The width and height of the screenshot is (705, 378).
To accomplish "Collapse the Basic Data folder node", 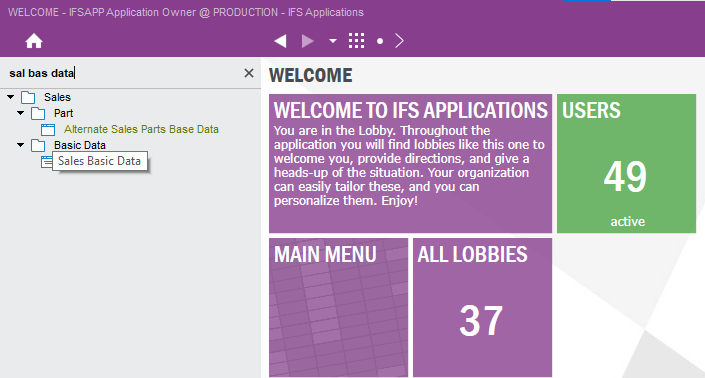I will click(x=21, y=145).
